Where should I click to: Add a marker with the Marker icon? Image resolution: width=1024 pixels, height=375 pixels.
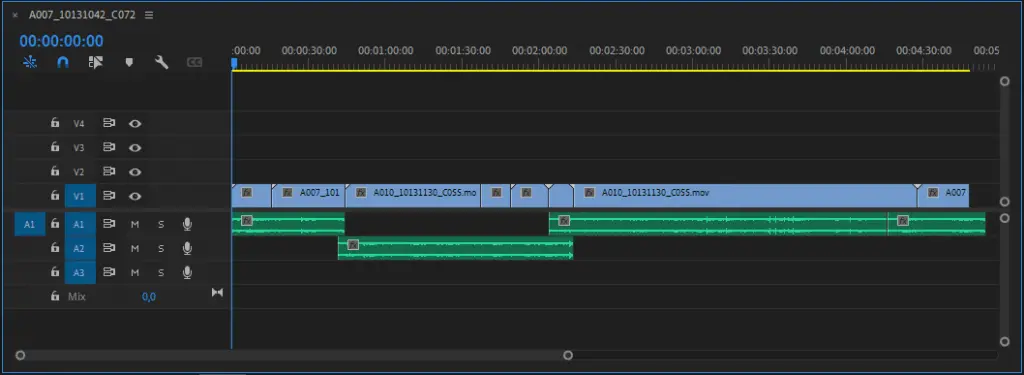pos(129,62)
